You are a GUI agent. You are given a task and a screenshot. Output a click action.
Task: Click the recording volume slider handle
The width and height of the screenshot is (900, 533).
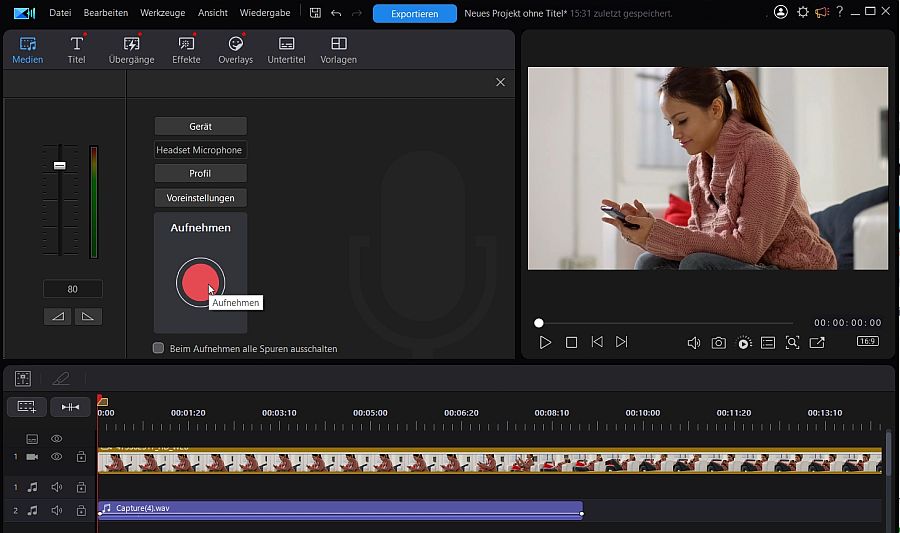pyautogui.click(x=59, y=165)
